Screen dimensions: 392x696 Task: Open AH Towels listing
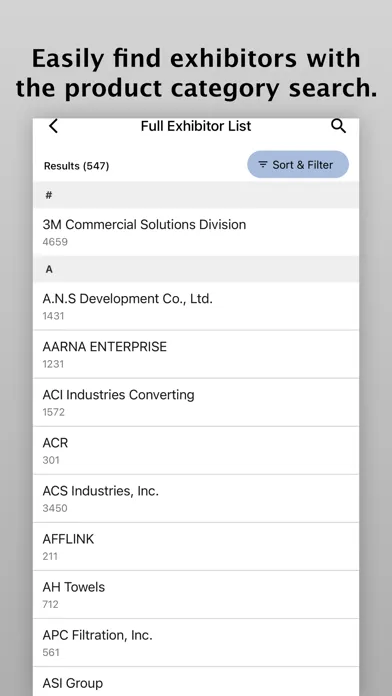(x=196, y=595)
